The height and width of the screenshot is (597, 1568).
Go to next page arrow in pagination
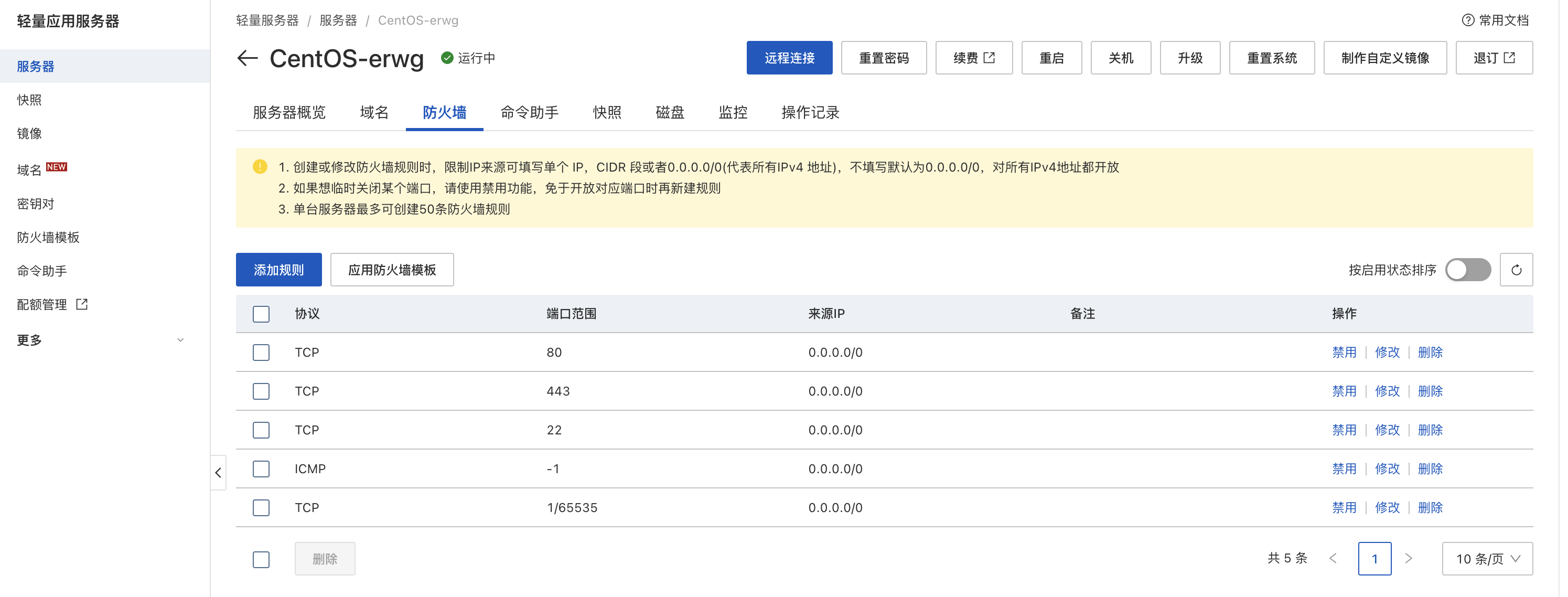(1409, 558)
